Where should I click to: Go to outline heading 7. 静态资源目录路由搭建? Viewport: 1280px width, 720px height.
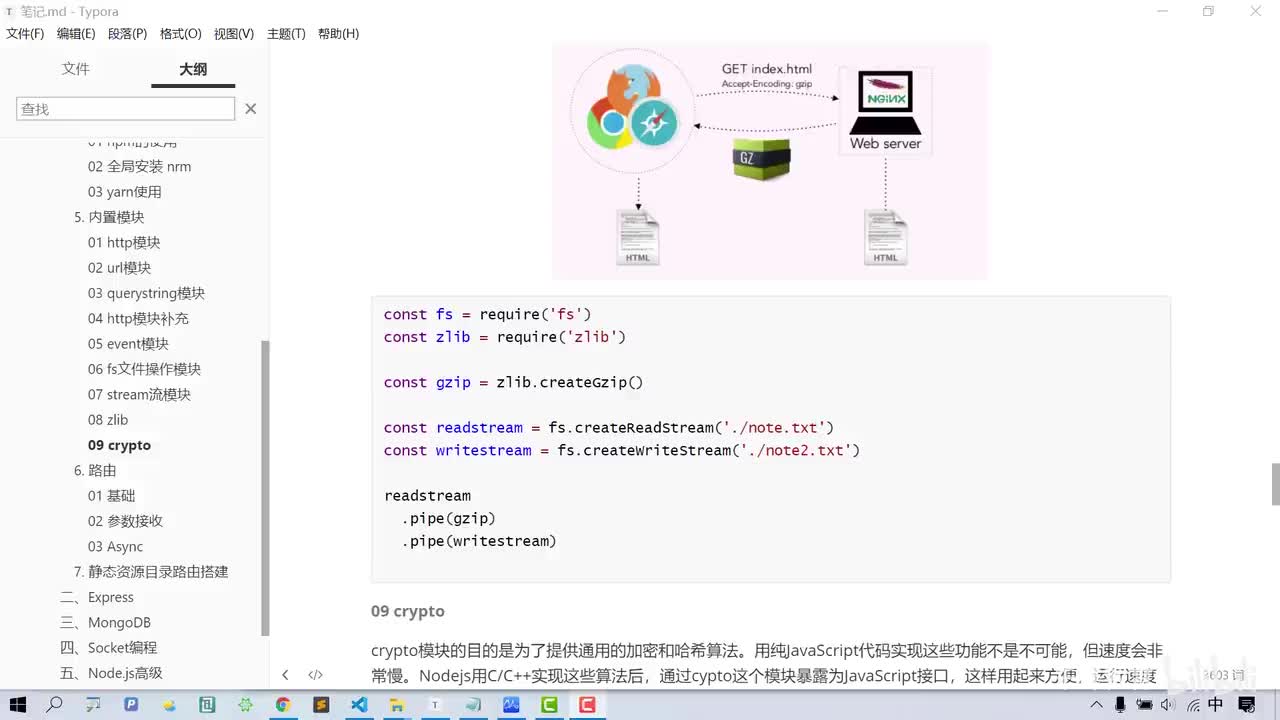[151, 572]
